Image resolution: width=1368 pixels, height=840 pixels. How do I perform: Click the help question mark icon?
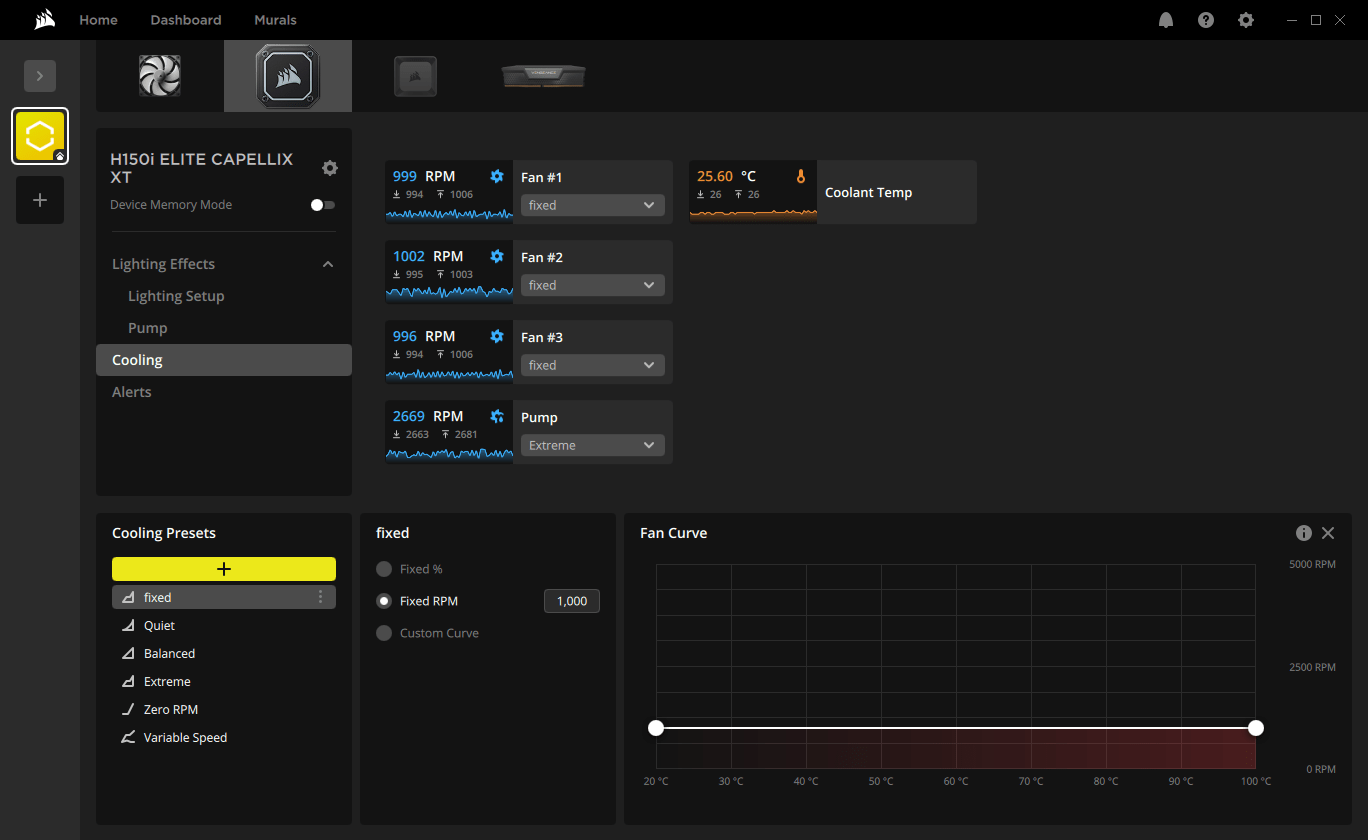click(x=1206, y=20)
